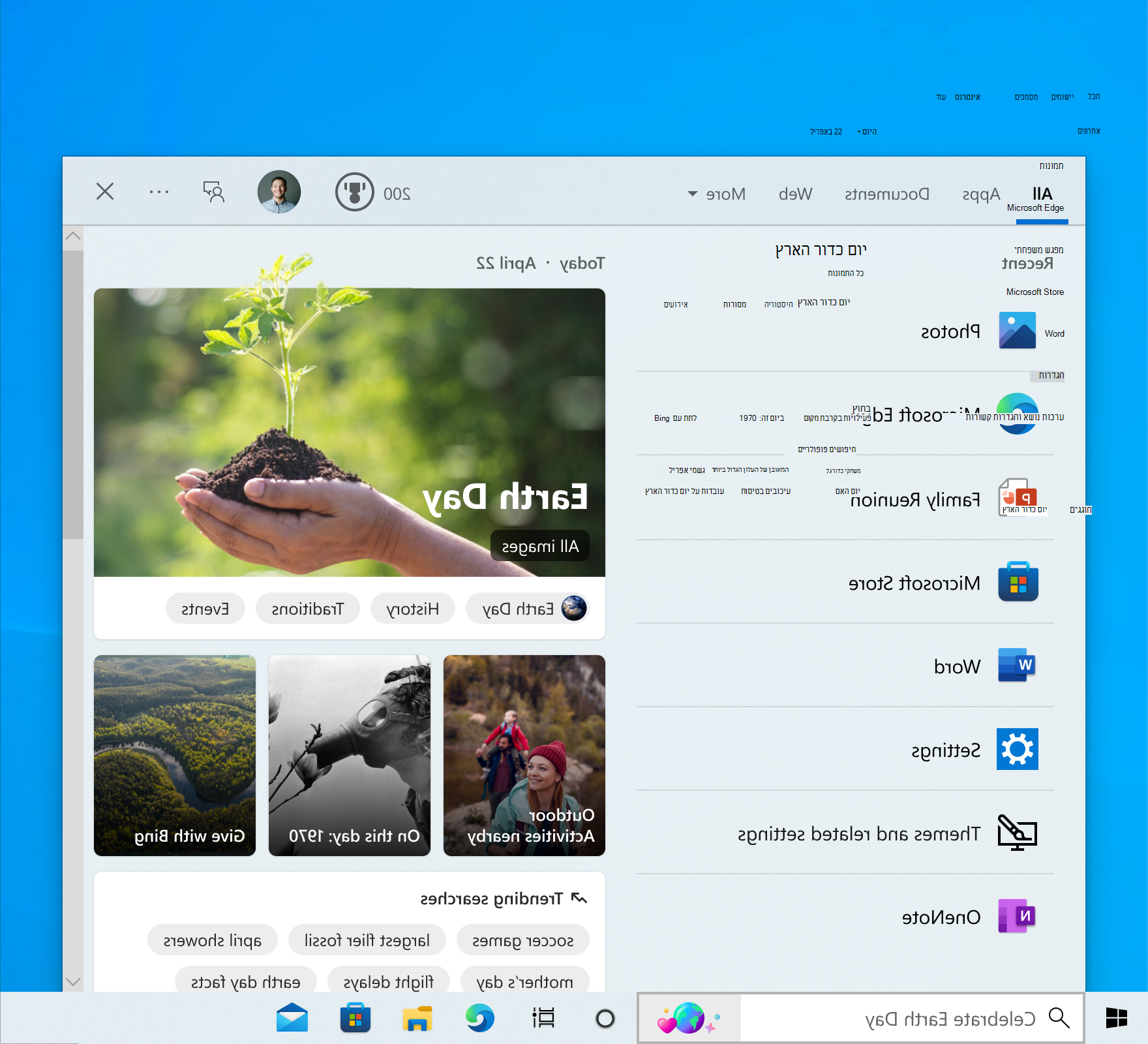Click the feedback chat person icon
This screenshot has height=1044, width=1148.
pyautogui.click(x=213, y=192)
